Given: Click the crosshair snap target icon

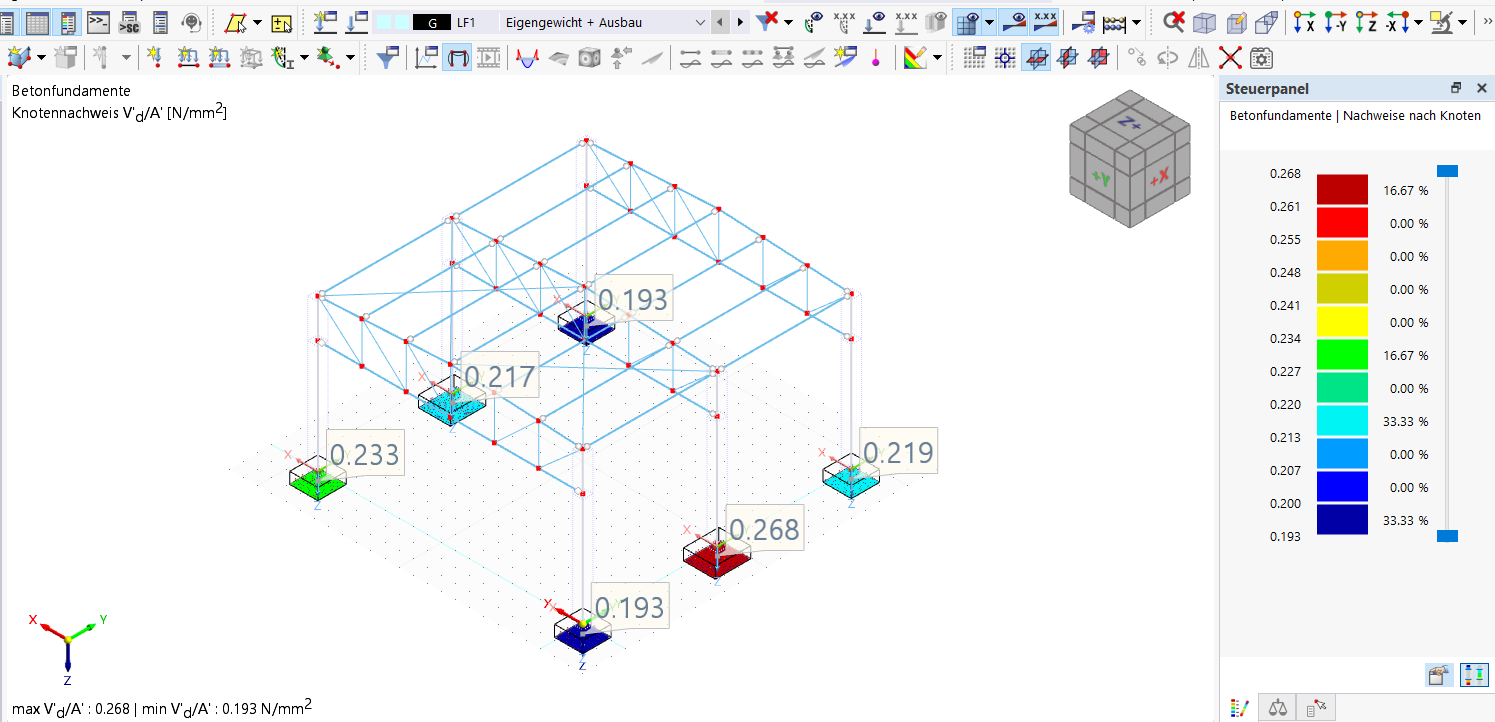Looking at the screenshot, I should click(1005, 58).
